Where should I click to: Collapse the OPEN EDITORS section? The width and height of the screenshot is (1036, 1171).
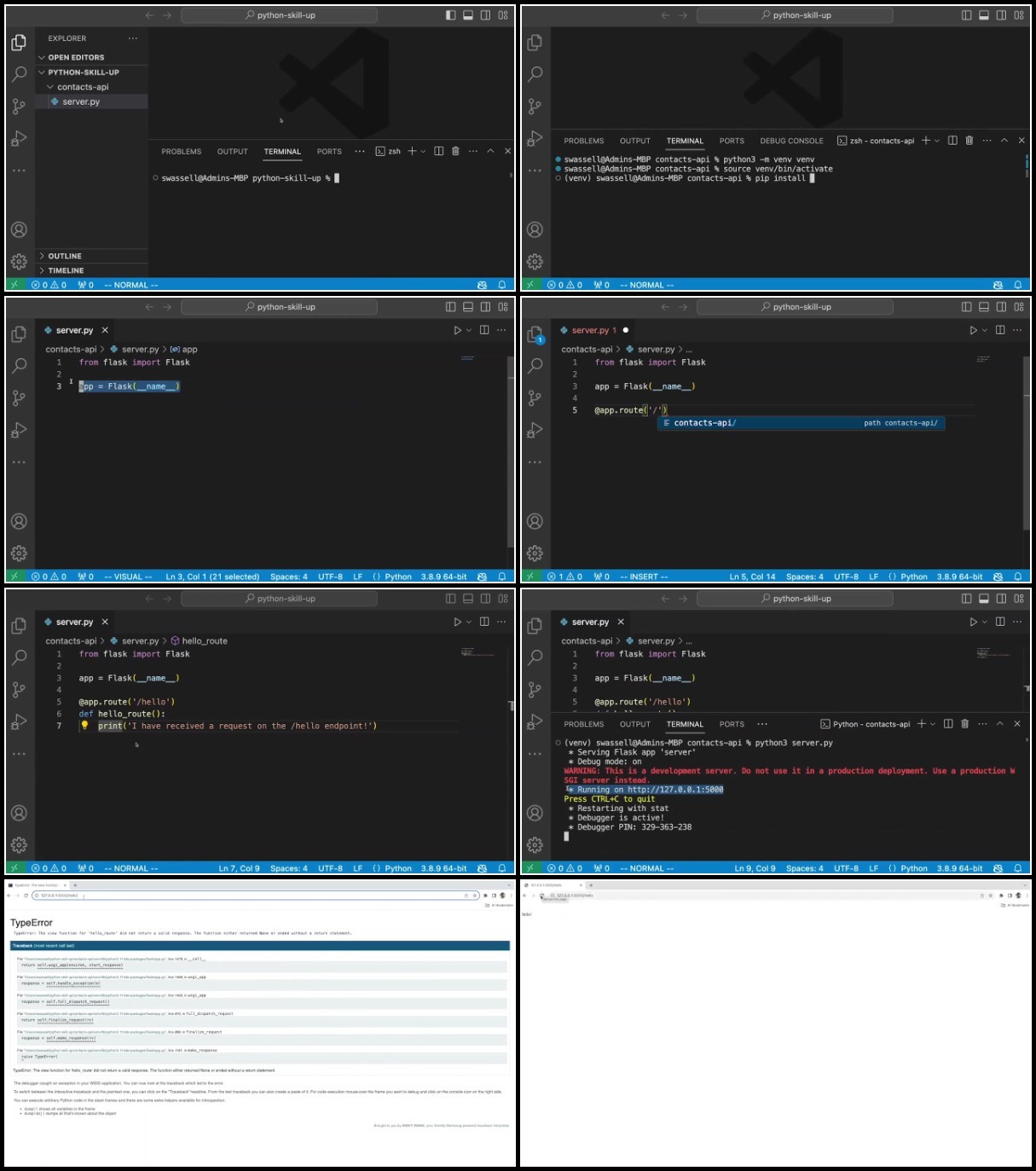[92, 57]
